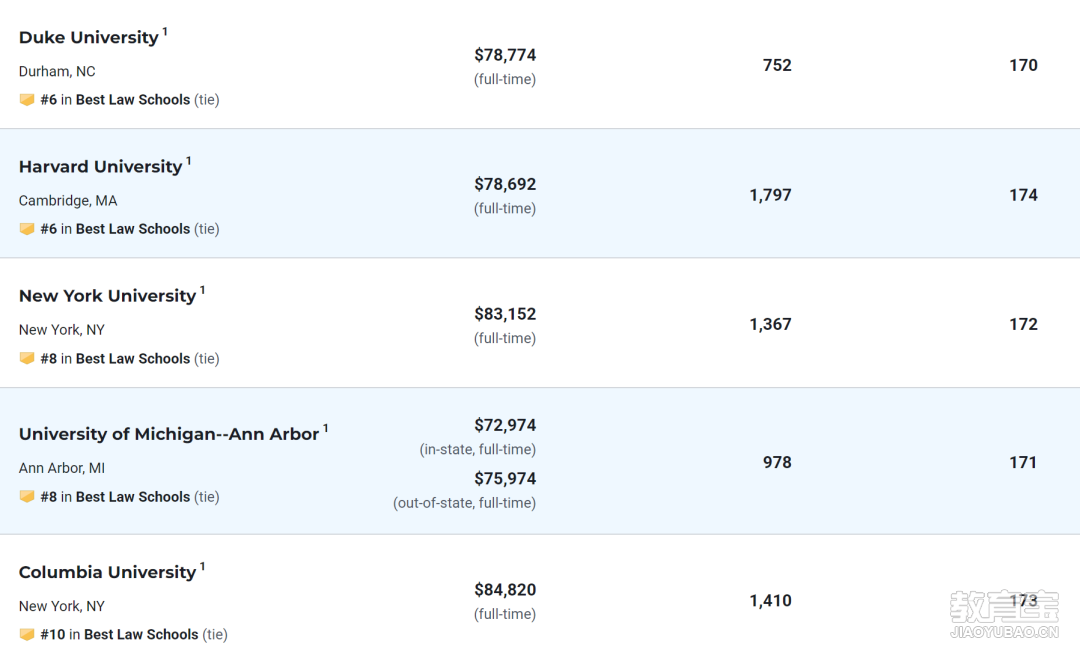Click the footnote marker after Duke University

point(165,32)
